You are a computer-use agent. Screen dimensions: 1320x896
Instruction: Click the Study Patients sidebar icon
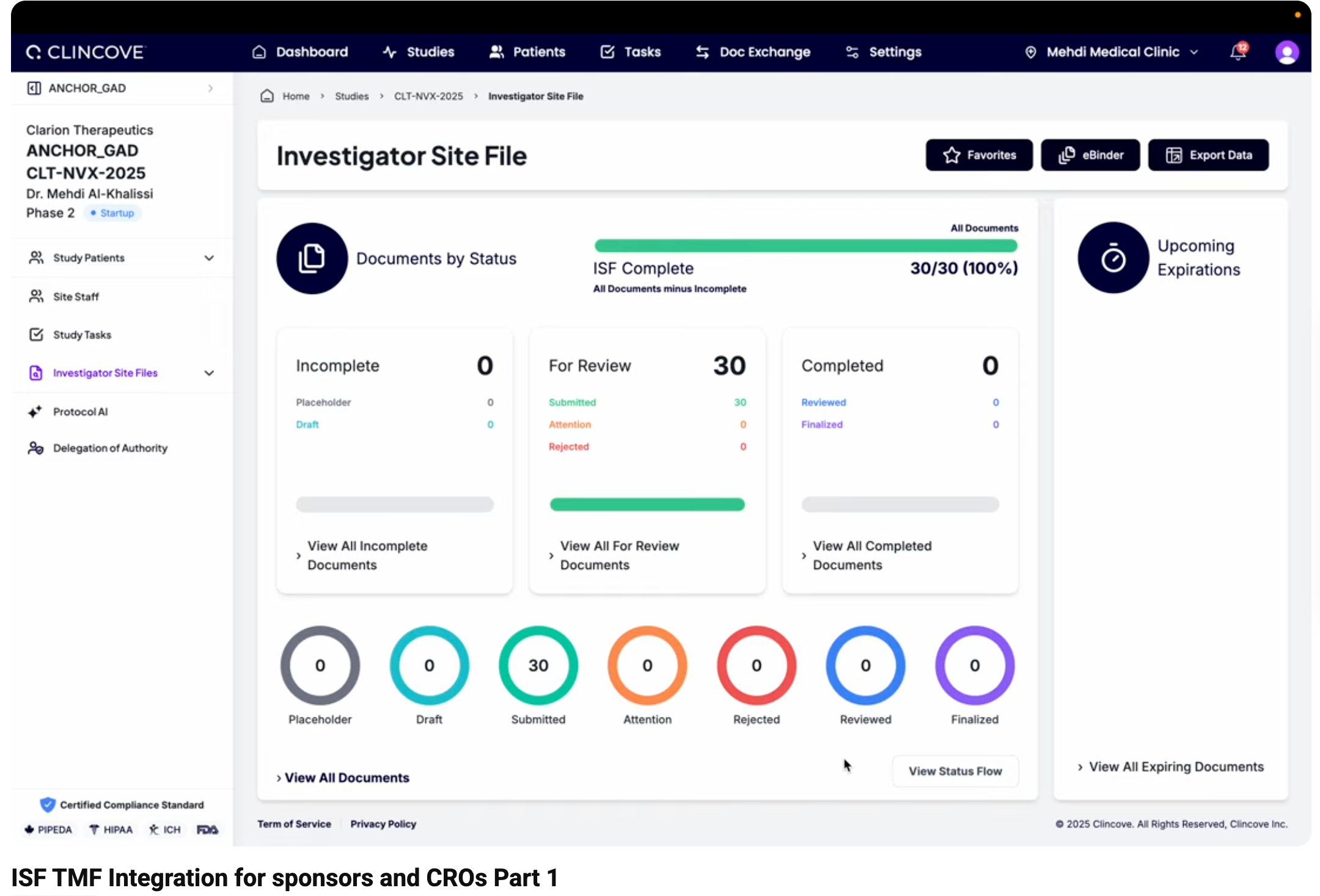pyautogui.click(x=36, y=257)
